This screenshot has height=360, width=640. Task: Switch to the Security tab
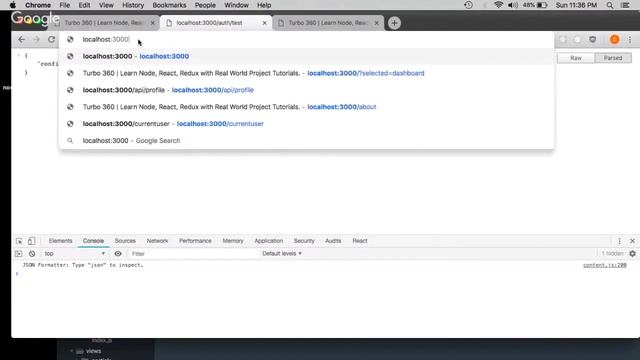(304, 241)
